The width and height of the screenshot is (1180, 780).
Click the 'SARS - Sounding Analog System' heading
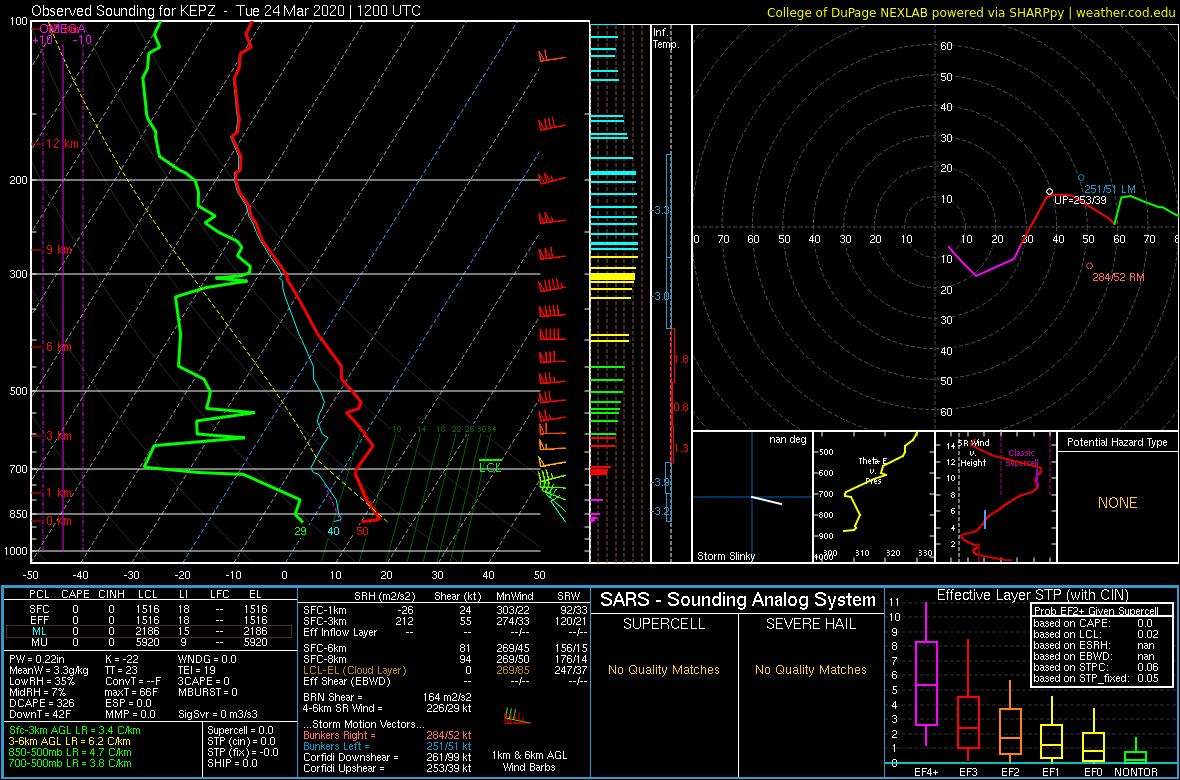pyautogui.click(x=738, y=600)
